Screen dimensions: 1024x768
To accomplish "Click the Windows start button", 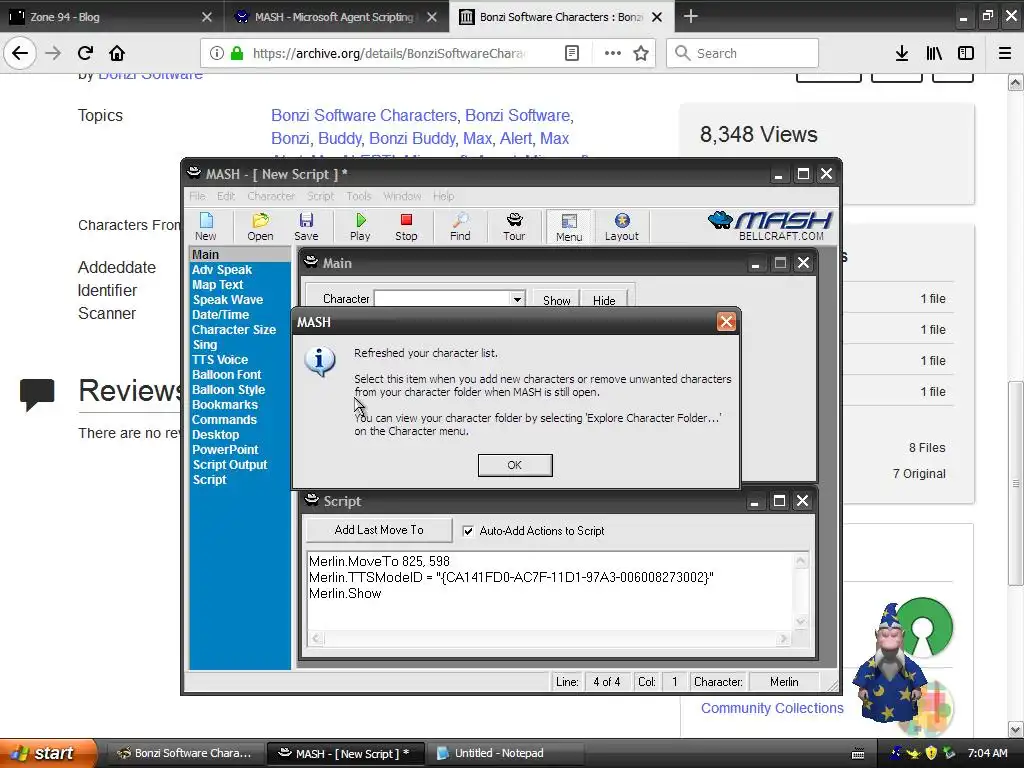I will pyautogui.click(x=48, y=753).
